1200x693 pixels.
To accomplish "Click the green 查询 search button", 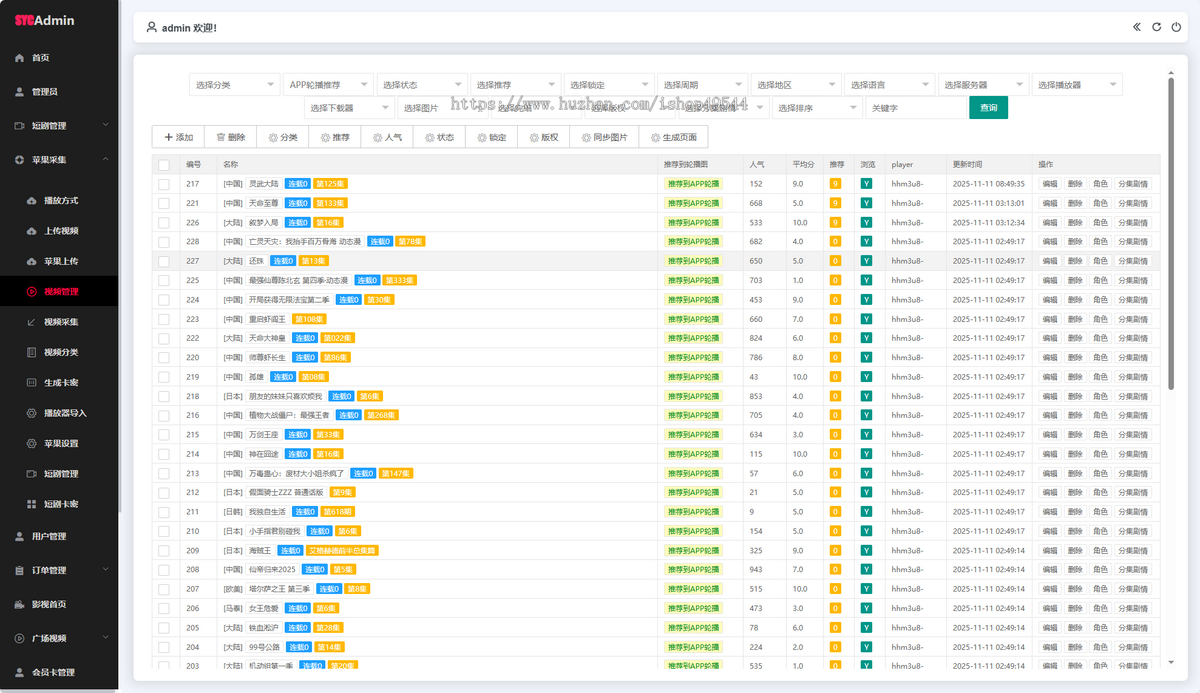I will tap(988, 108).
